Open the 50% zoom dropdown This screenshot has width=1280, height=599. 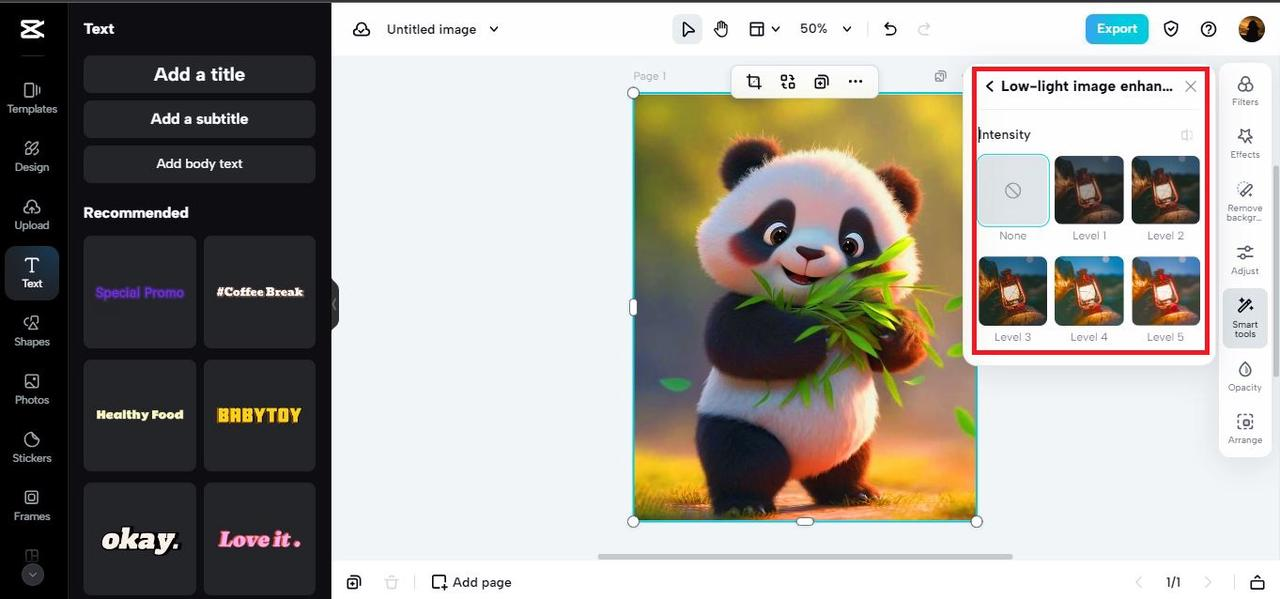pos(826,29)
